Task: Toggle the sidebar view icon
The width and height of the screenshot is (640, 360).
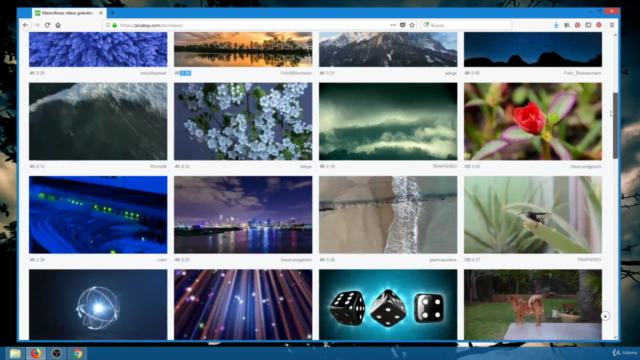Action: tap(588, 25)
